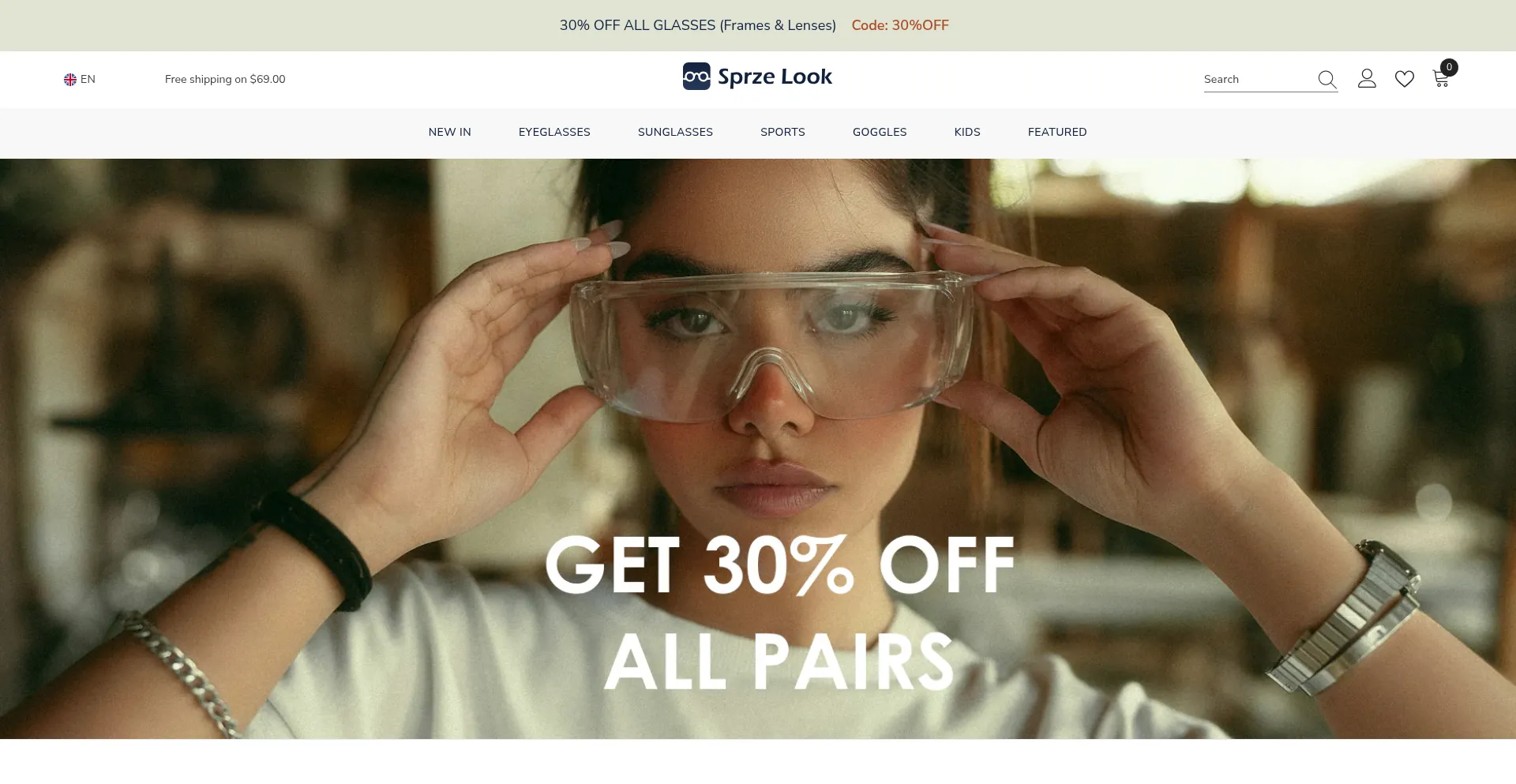1516x784 pixels.
Task: Open the Goggles menu item
Action: point(880,132)
